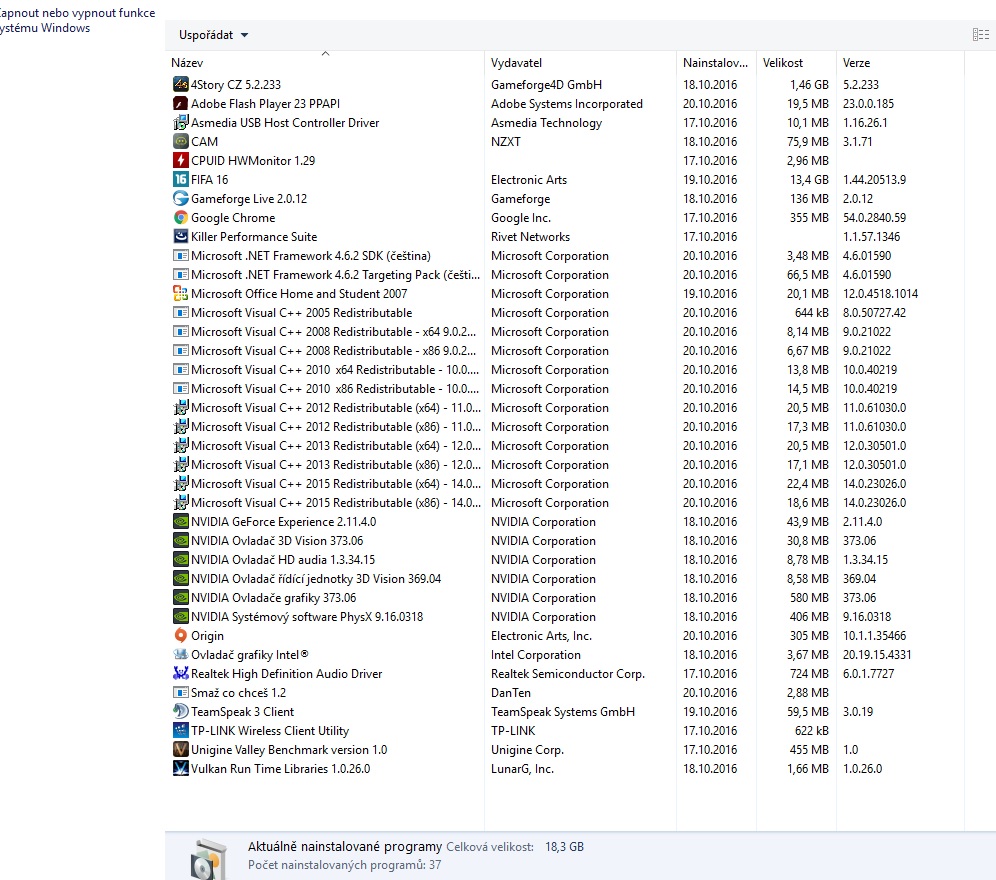
Task: Click the 1,46 GB size value
Action: 809,85
